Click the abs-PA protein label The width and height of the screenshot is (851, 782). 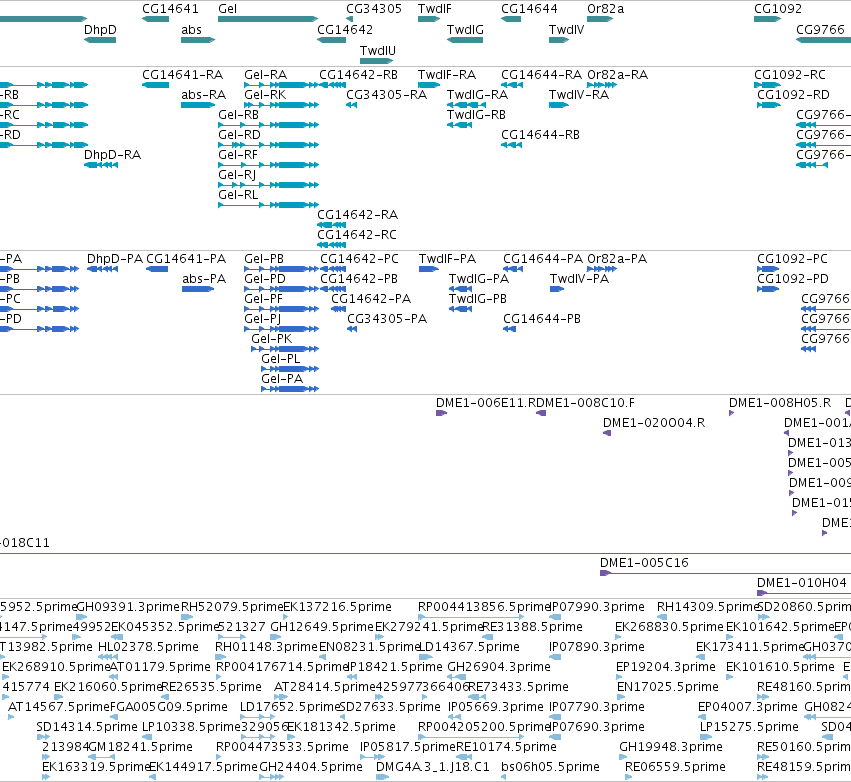click(204, 279)
